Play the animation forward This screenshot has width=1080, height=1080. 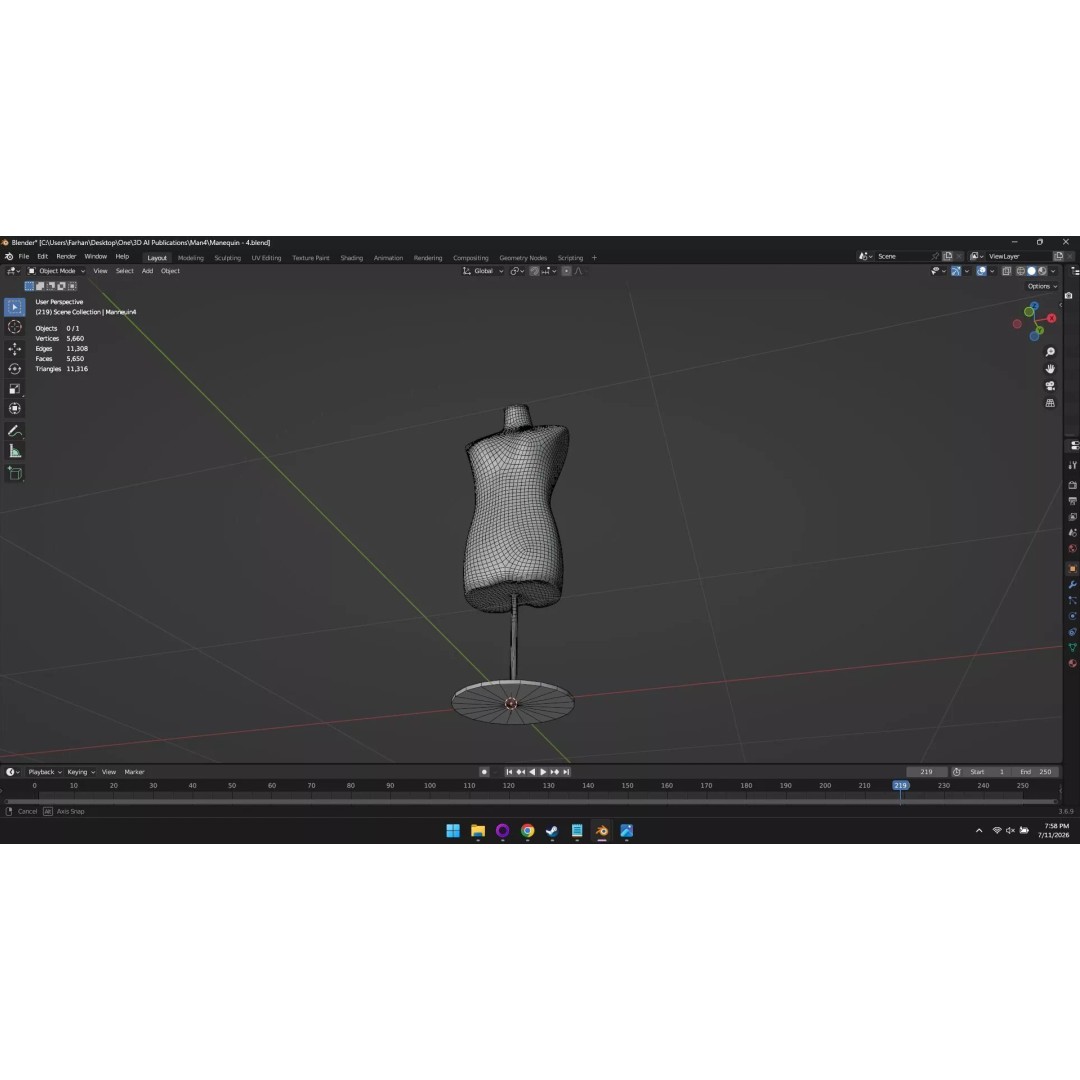pos(543,772)
